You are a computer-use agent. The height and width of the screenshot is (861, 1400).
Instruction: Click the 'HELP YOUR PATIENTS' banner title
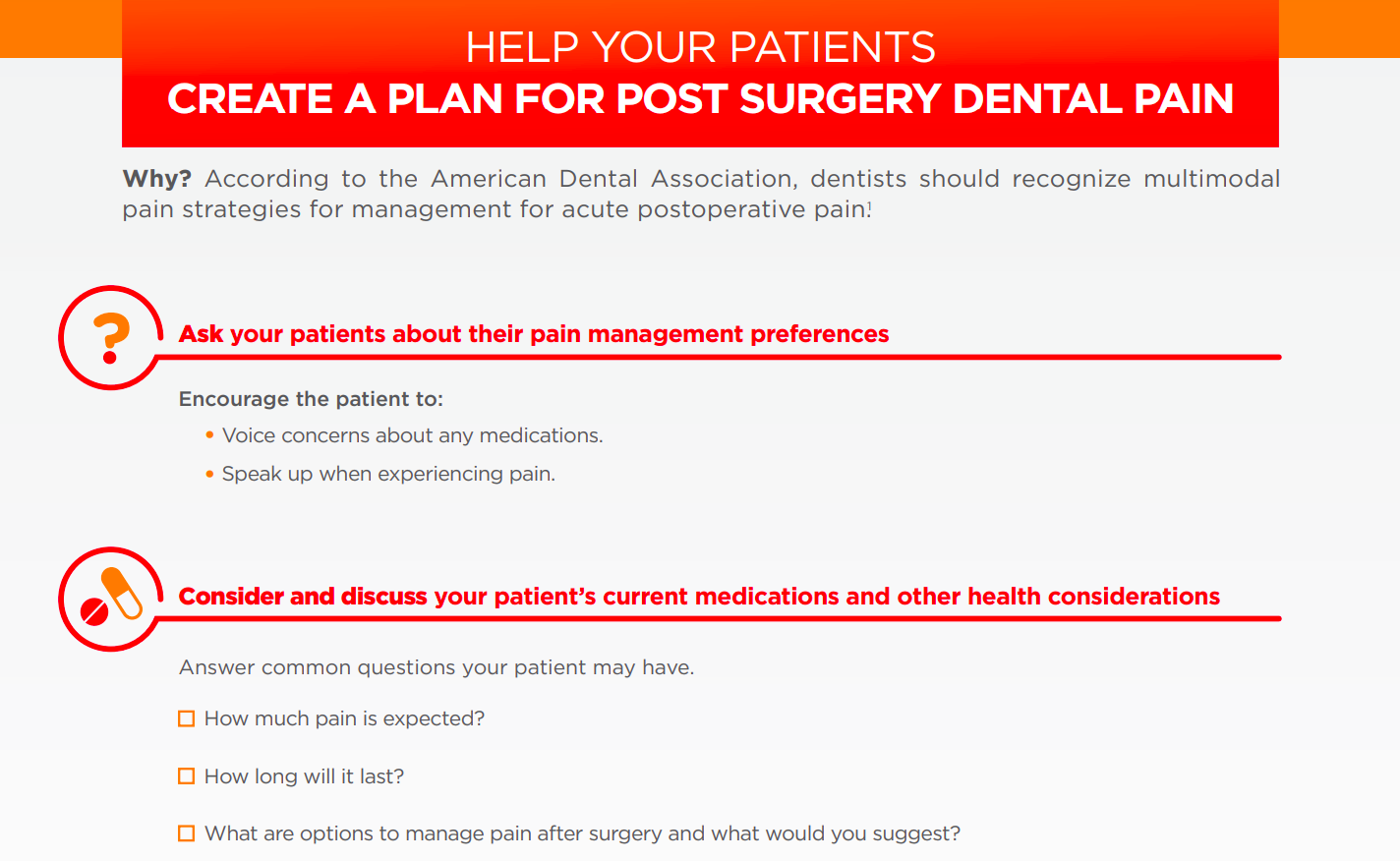tap(700, 47)
